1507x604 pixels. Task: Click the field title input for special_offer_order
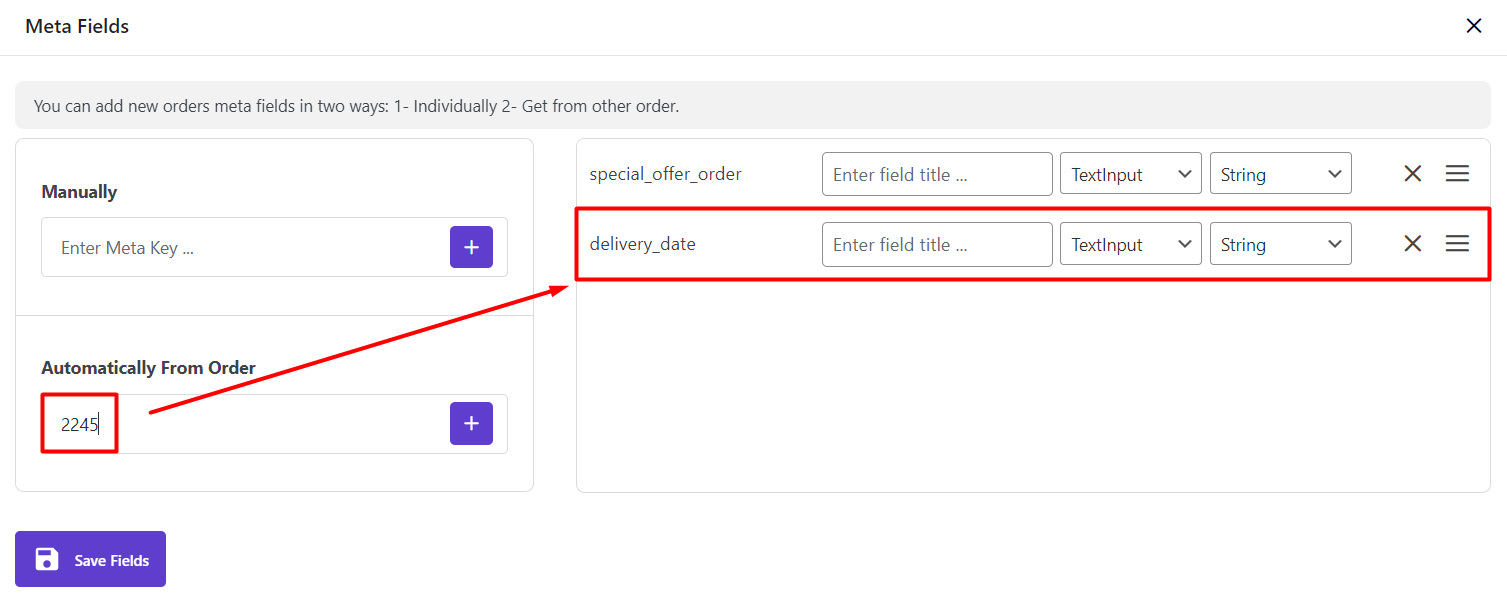click(937, 174)
